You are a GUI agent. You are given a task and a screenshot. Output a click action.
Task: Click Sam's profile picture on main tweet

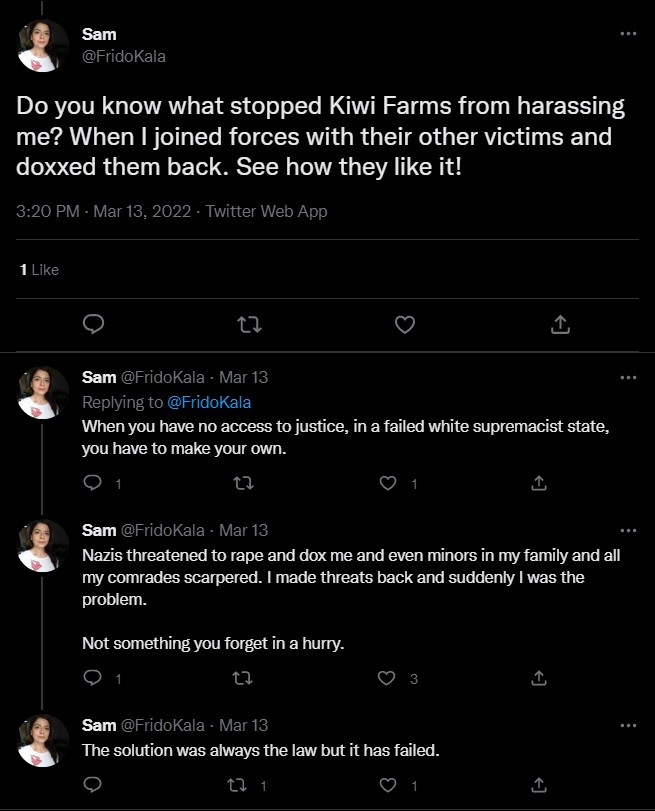coord(42,46)
